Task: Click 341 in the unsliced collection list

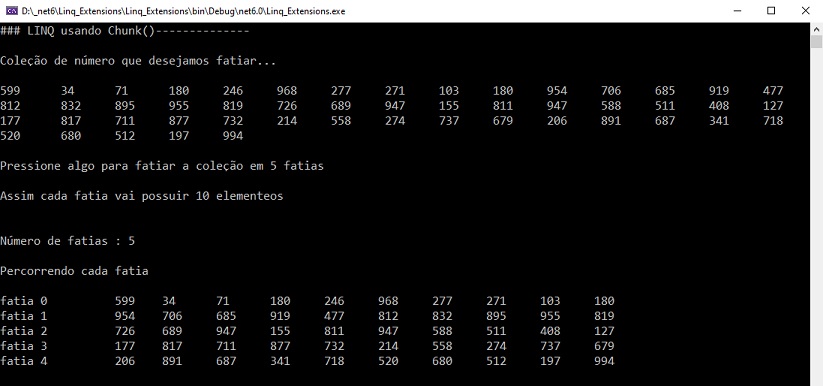Action: (719, 121)
